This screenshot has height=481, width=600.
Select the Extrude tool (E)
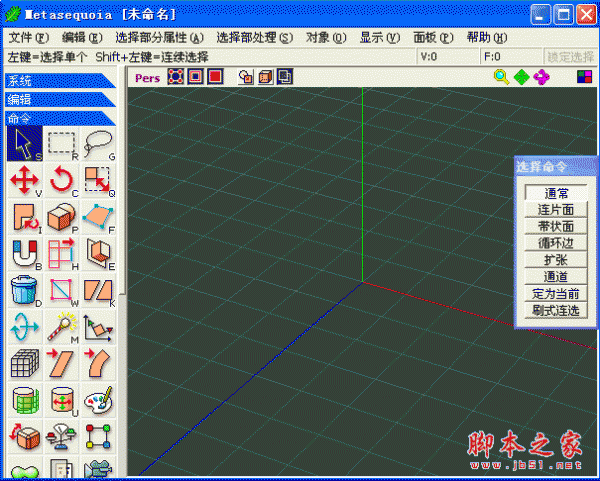pos(98,253)
